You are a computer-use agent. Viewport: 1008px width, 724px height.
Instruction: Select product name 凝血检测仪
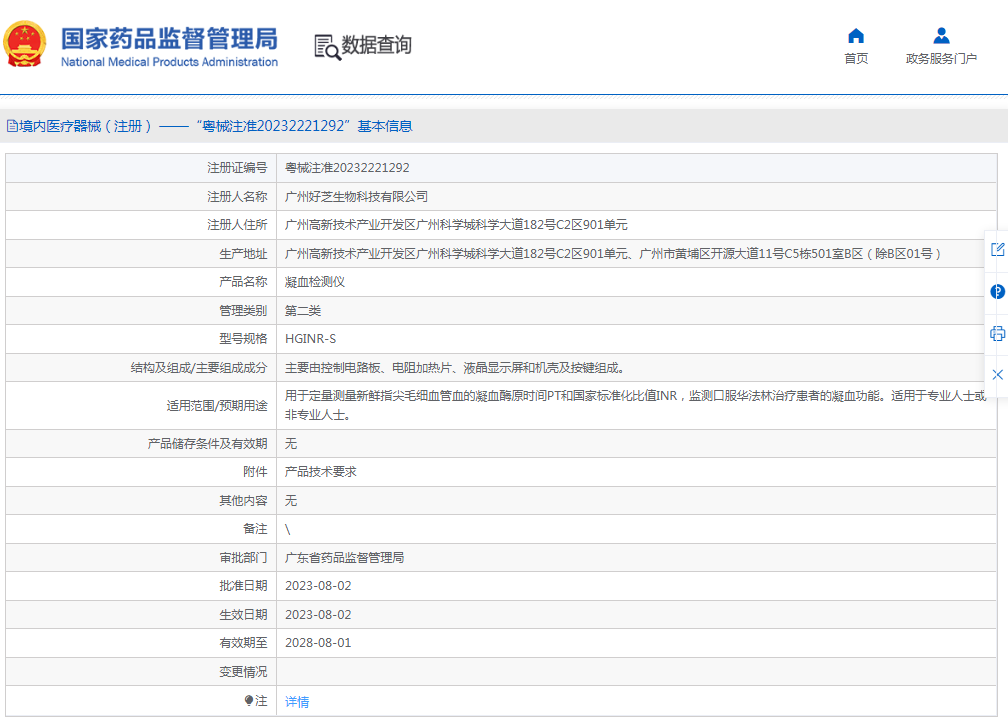tap(315, 282)
